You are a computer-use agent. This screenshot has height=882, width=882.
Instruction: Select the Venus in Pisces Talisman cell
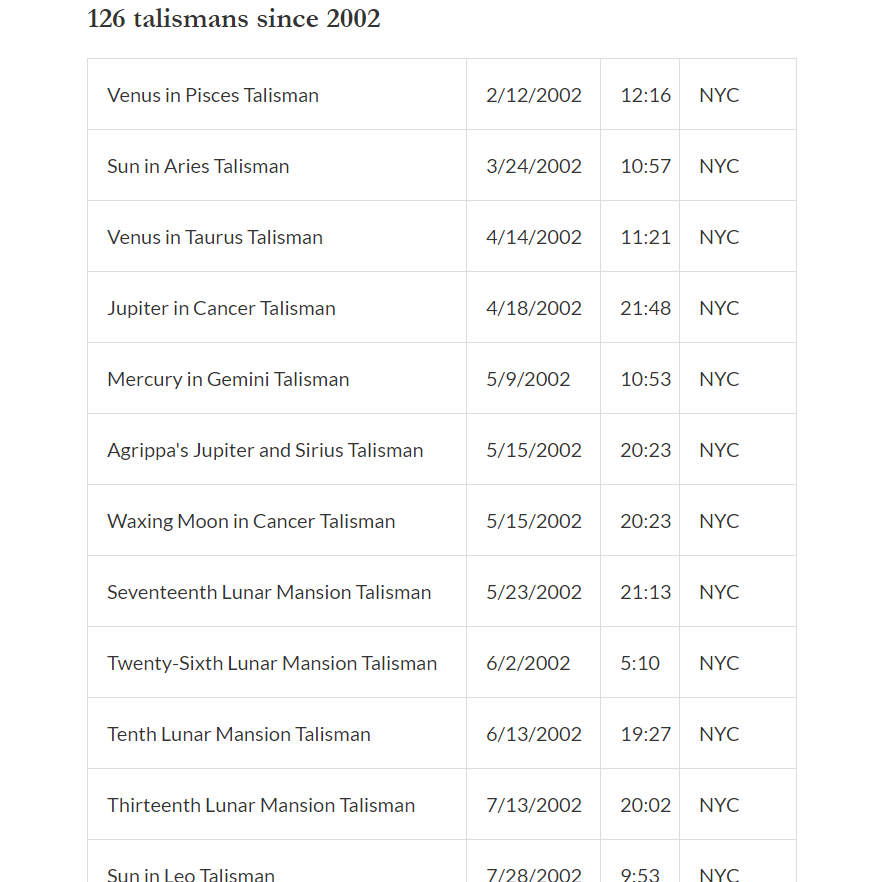(x=213, y=95)
